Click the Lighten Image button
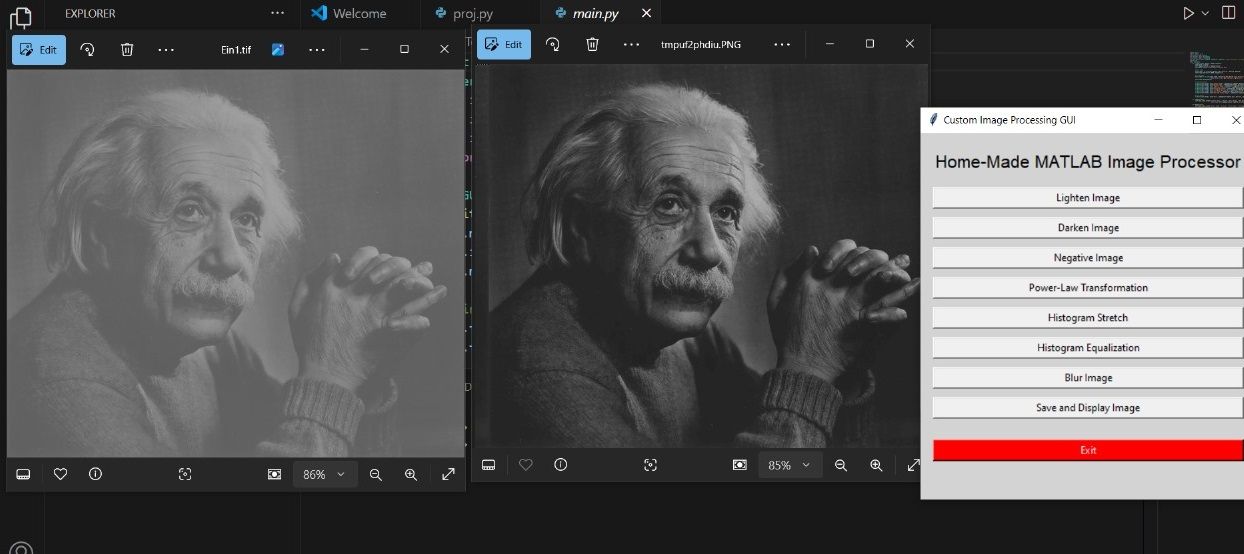 1088,198
